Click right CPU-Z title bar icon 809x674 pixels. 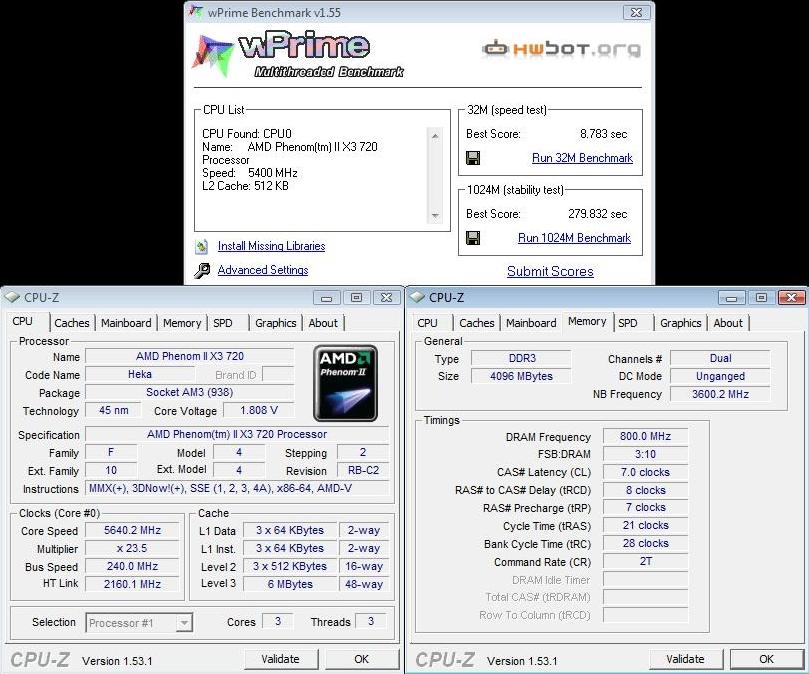point(417,297)
